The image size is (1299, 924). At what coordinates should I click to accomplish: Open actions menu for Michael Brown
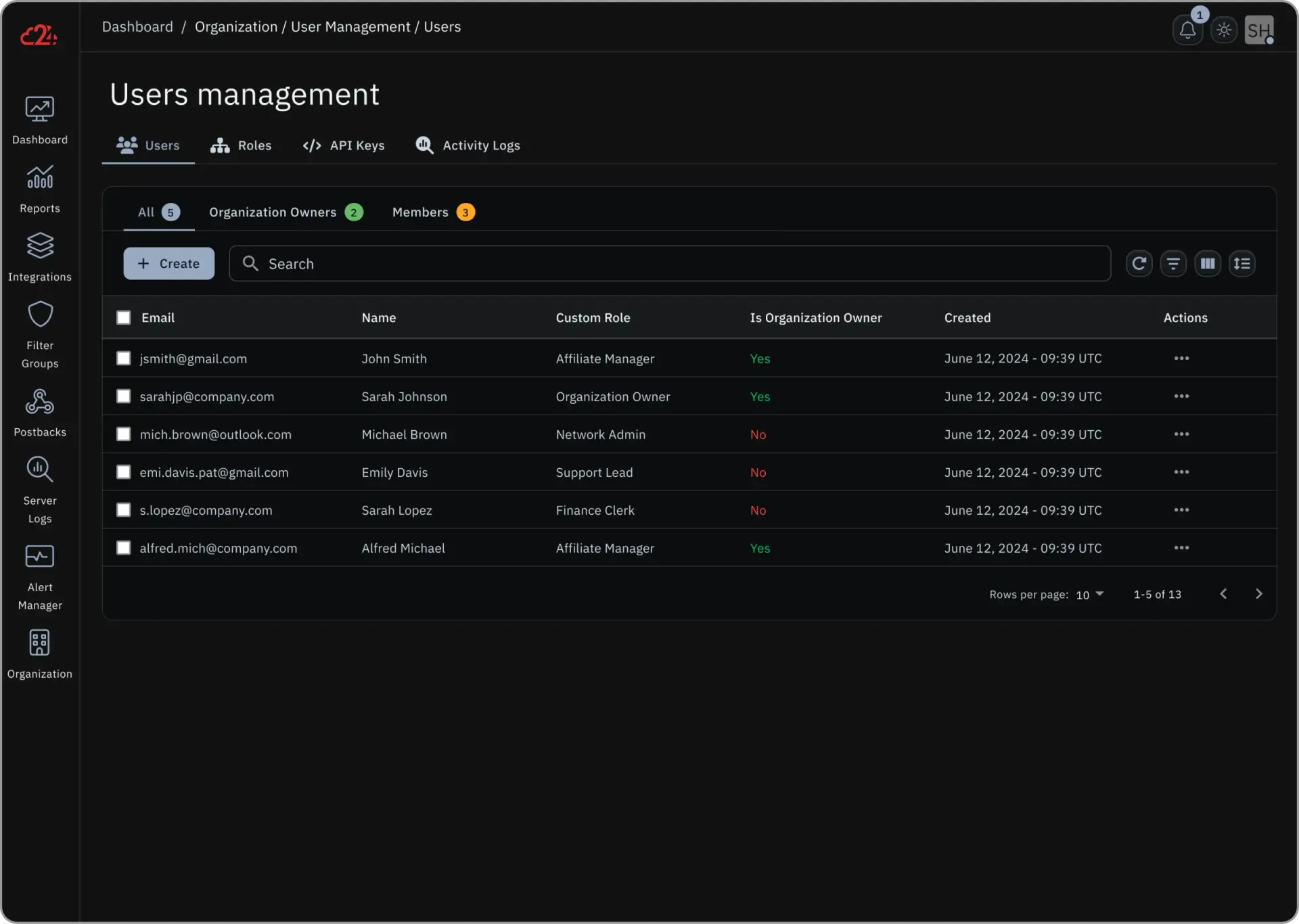[x=1181, y=434]
